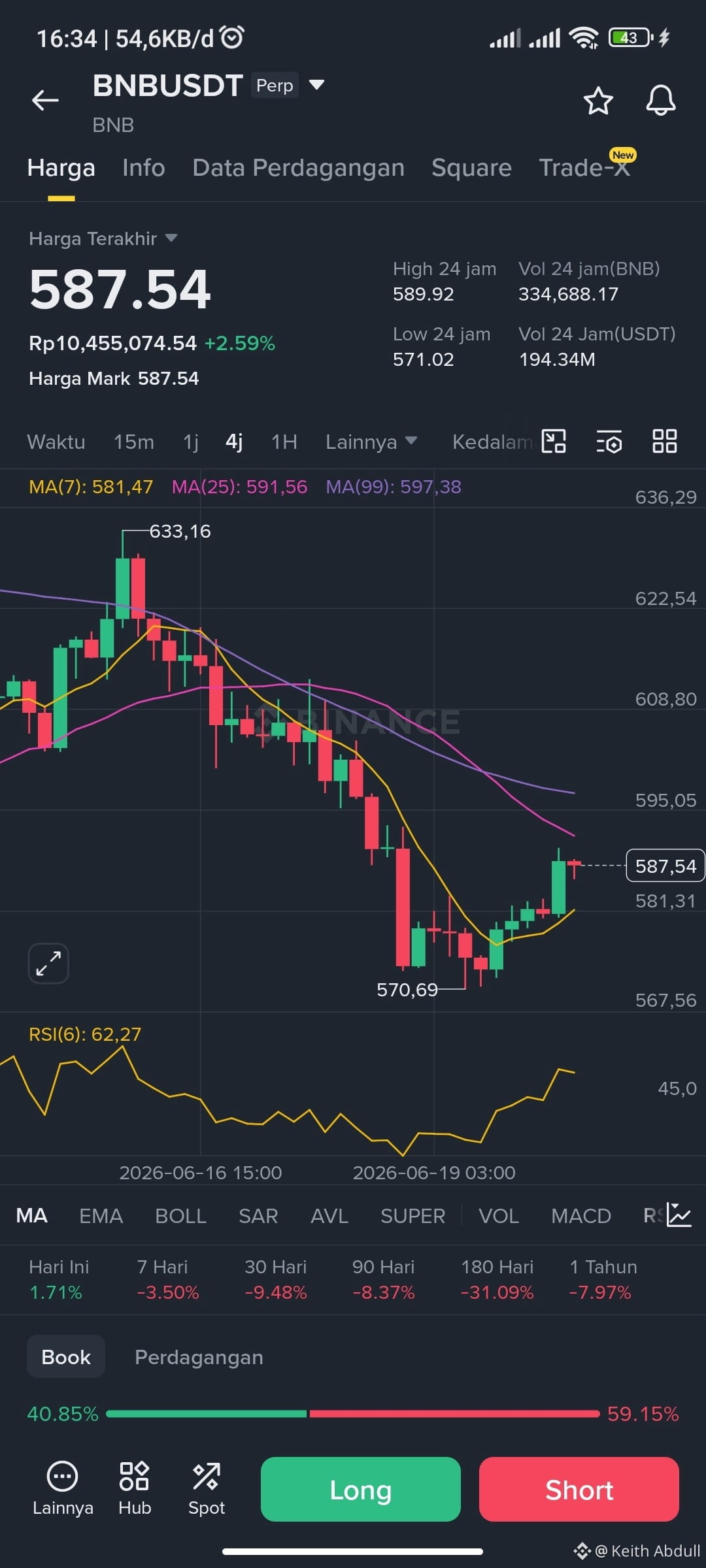Select the 1H timeframe

(284, 442)
